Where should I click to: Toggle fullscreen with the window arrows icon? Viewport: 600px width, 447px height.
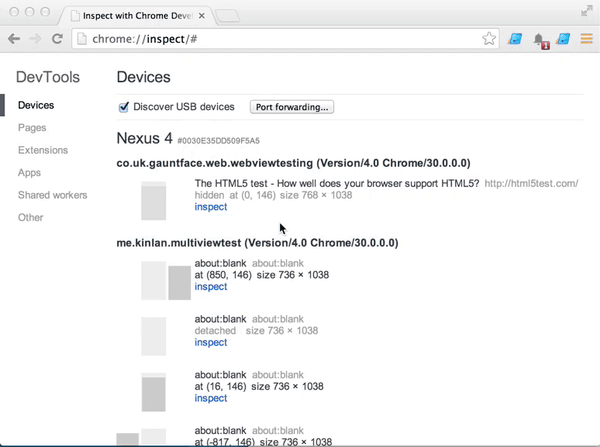[587, 9]
